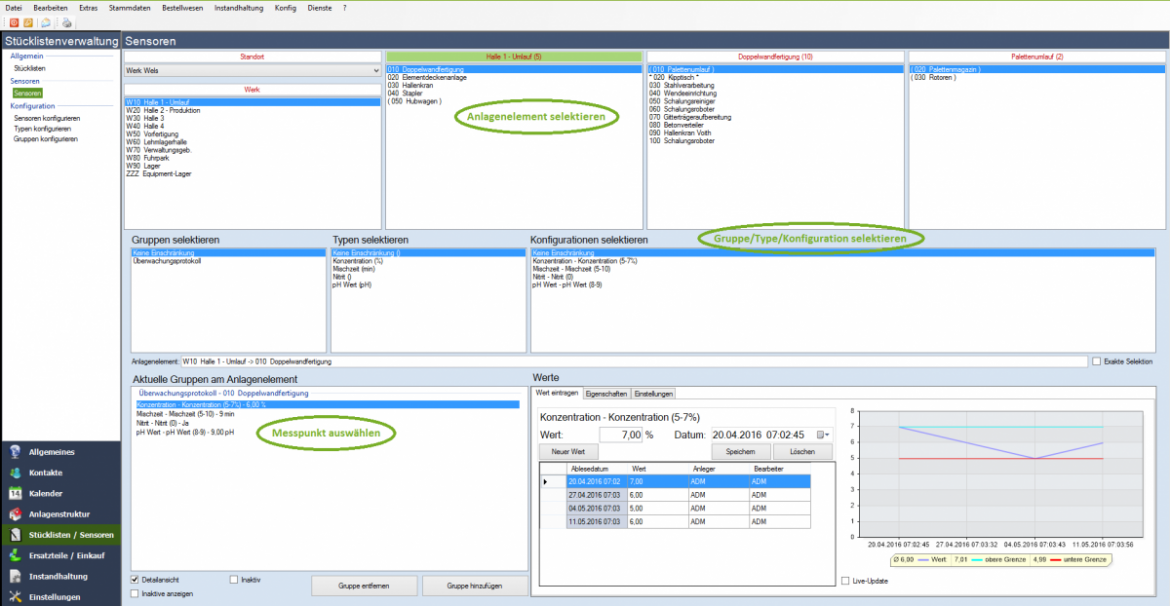
Task: Open Instandhaltung via its sidebar icon
Action: (x=15, y=577)
